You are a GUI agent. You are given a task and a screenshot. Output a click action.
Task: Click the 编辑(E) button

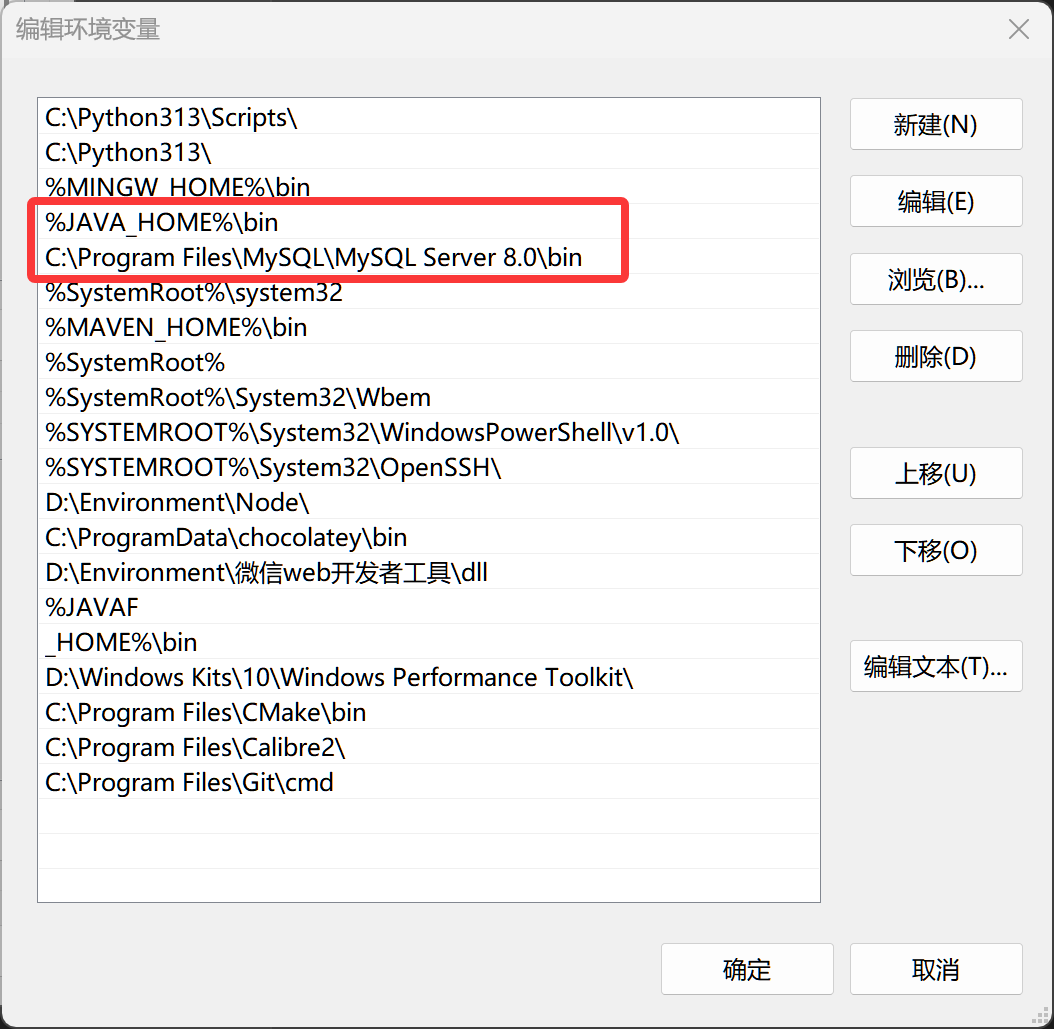pos(936,202)
